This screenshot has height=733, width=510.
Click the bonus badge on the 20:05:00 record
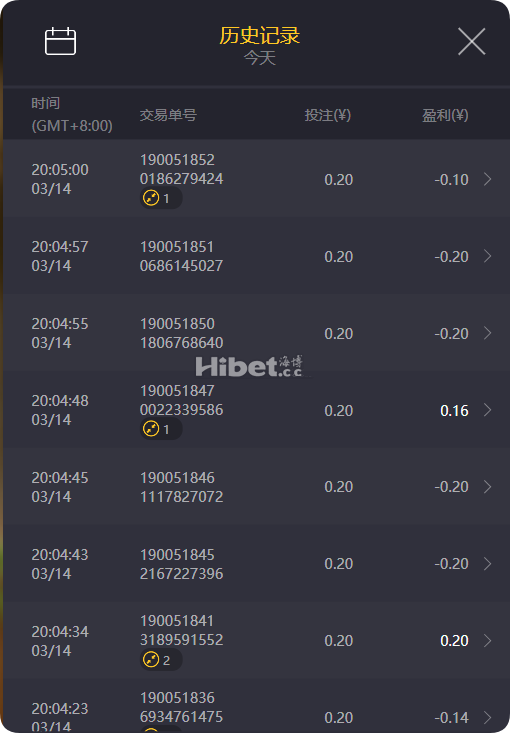click(161, 198)
